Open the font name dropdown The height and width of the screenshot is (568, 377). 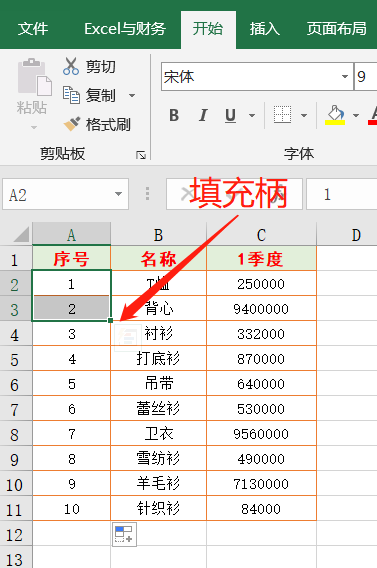pyautogui.click(x=345, y=76)
